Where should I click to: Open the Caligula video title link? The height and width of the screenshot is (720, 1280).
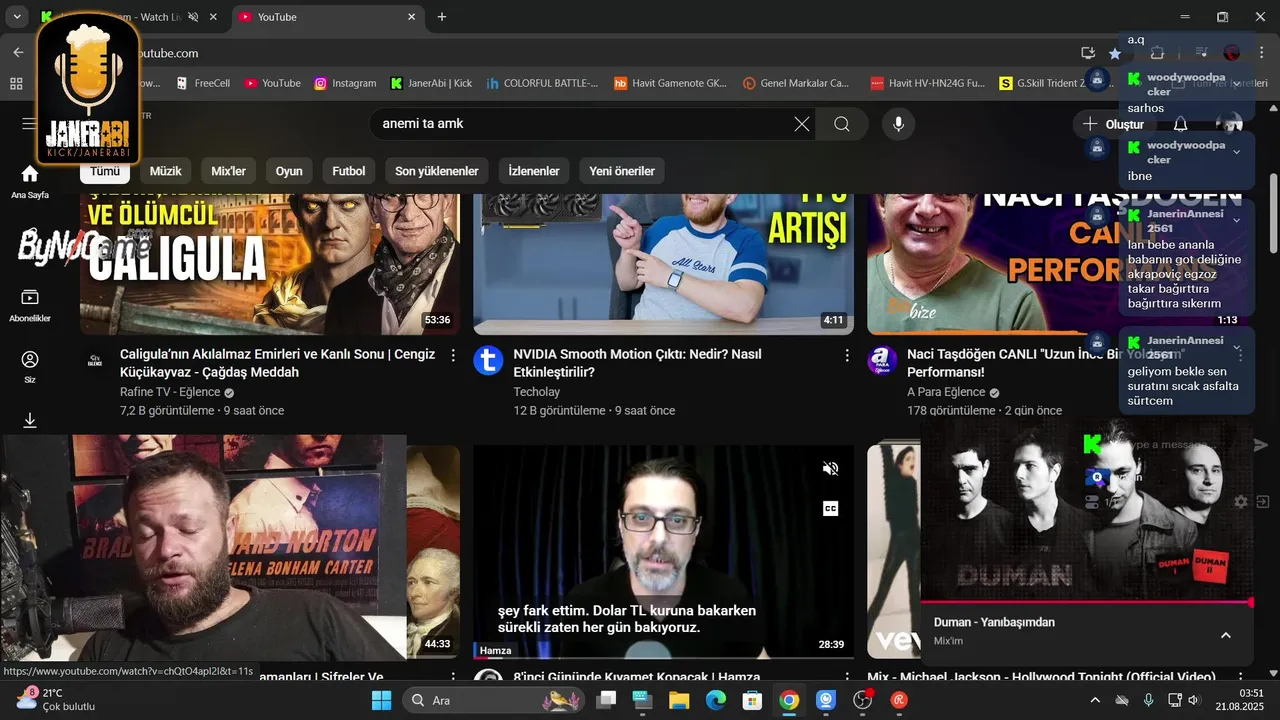(278, 363)
